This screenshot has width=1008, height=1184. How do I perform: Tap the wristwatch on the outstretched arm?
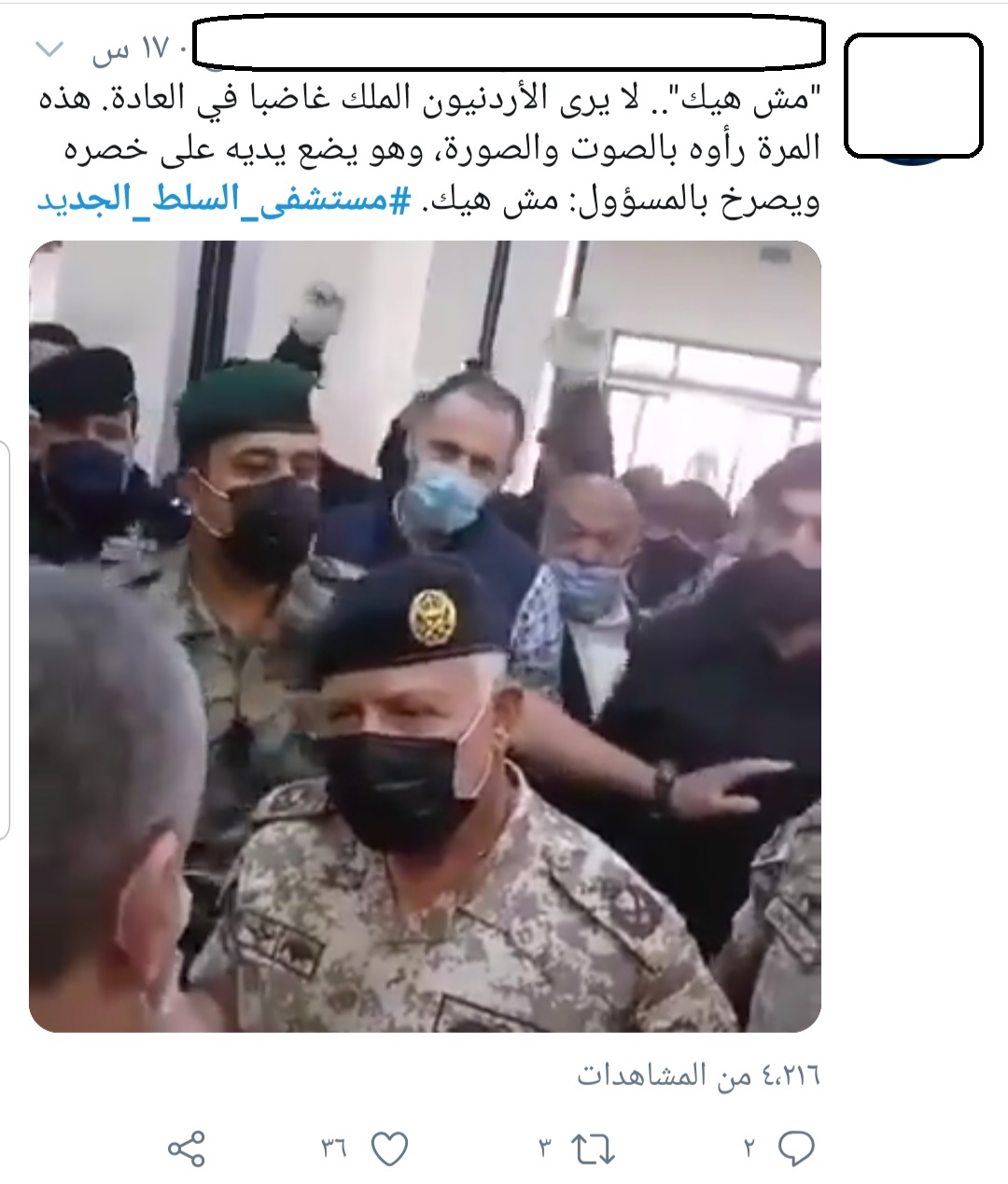click(665, 785)
